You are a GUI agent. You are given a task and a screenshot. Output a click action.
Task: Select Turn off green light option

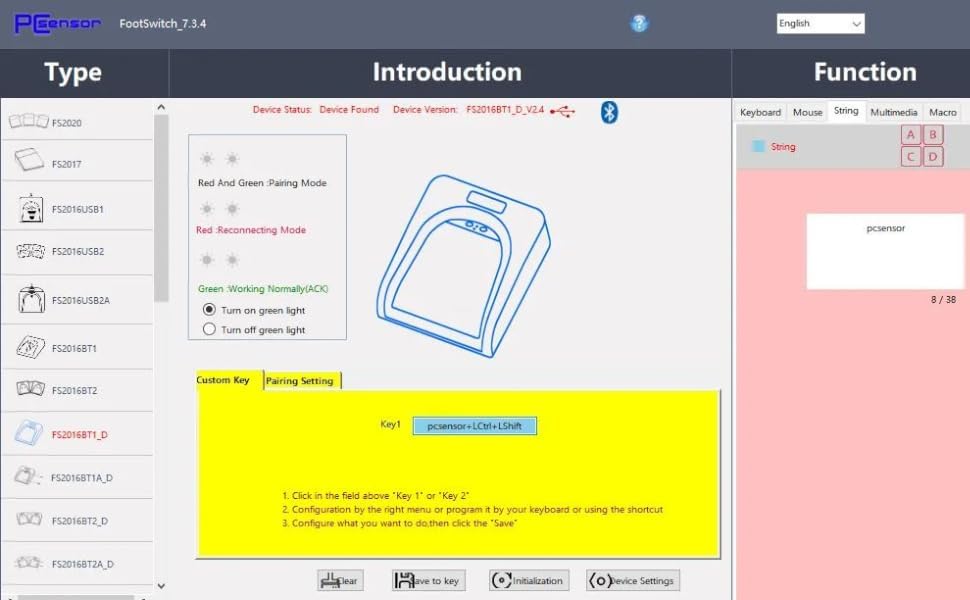click(209, 329)
